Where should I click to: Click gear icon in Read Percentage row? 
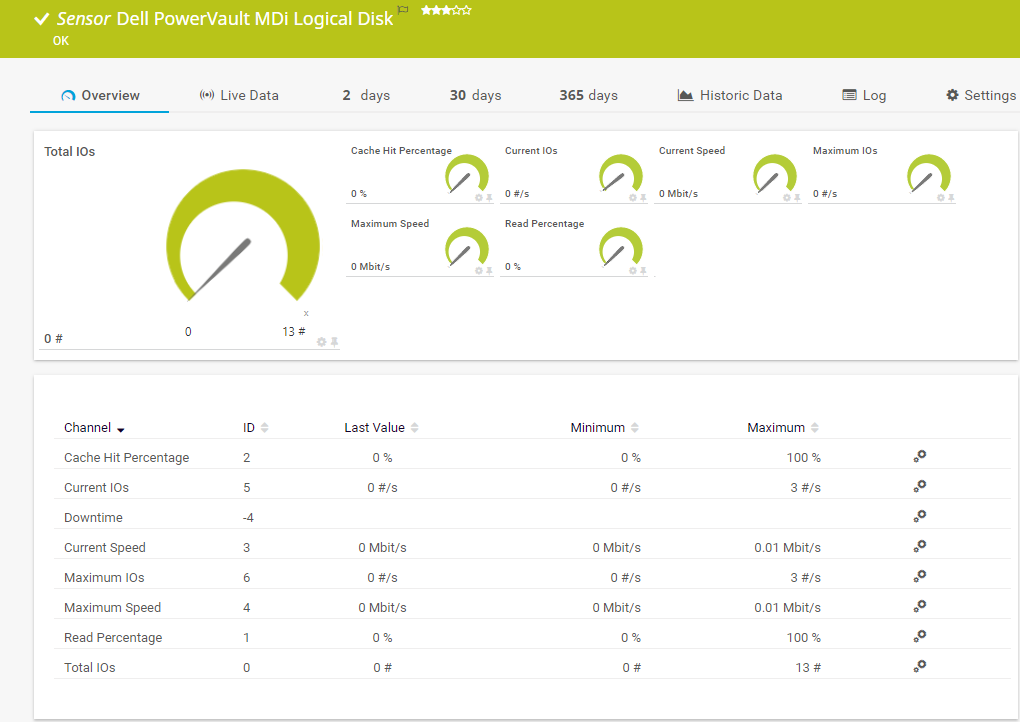pyautogui.click(x=919, y=636)
